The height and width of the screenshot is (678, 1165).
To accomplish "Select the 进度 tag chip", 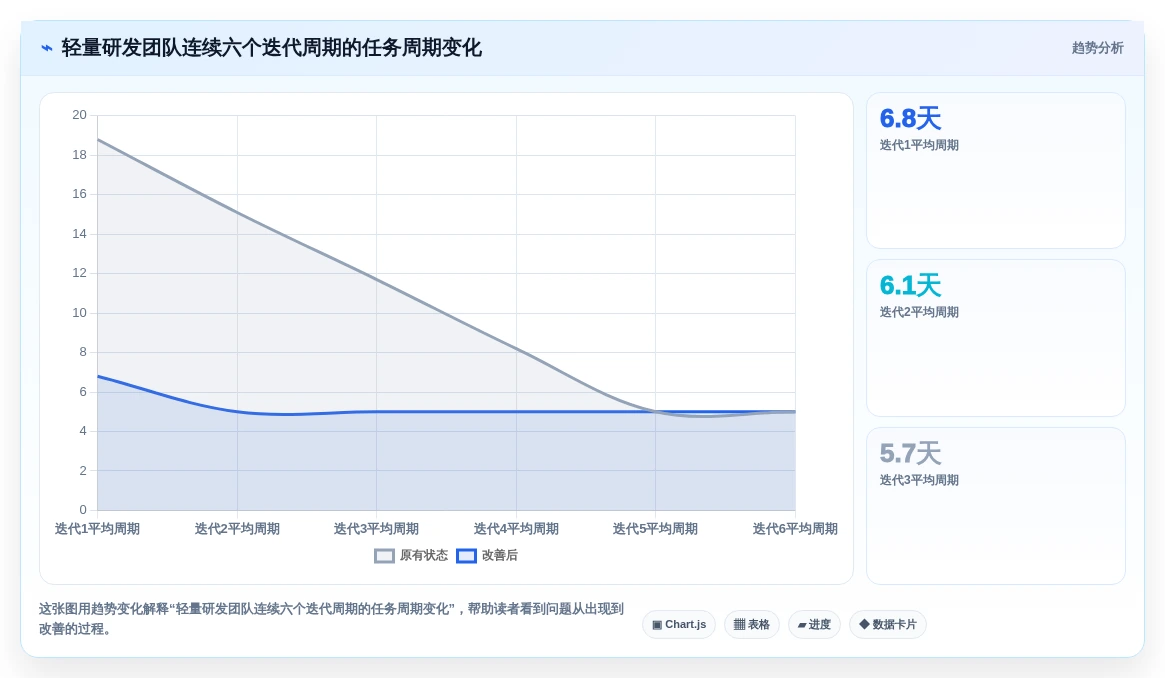I will coord(814,625).
